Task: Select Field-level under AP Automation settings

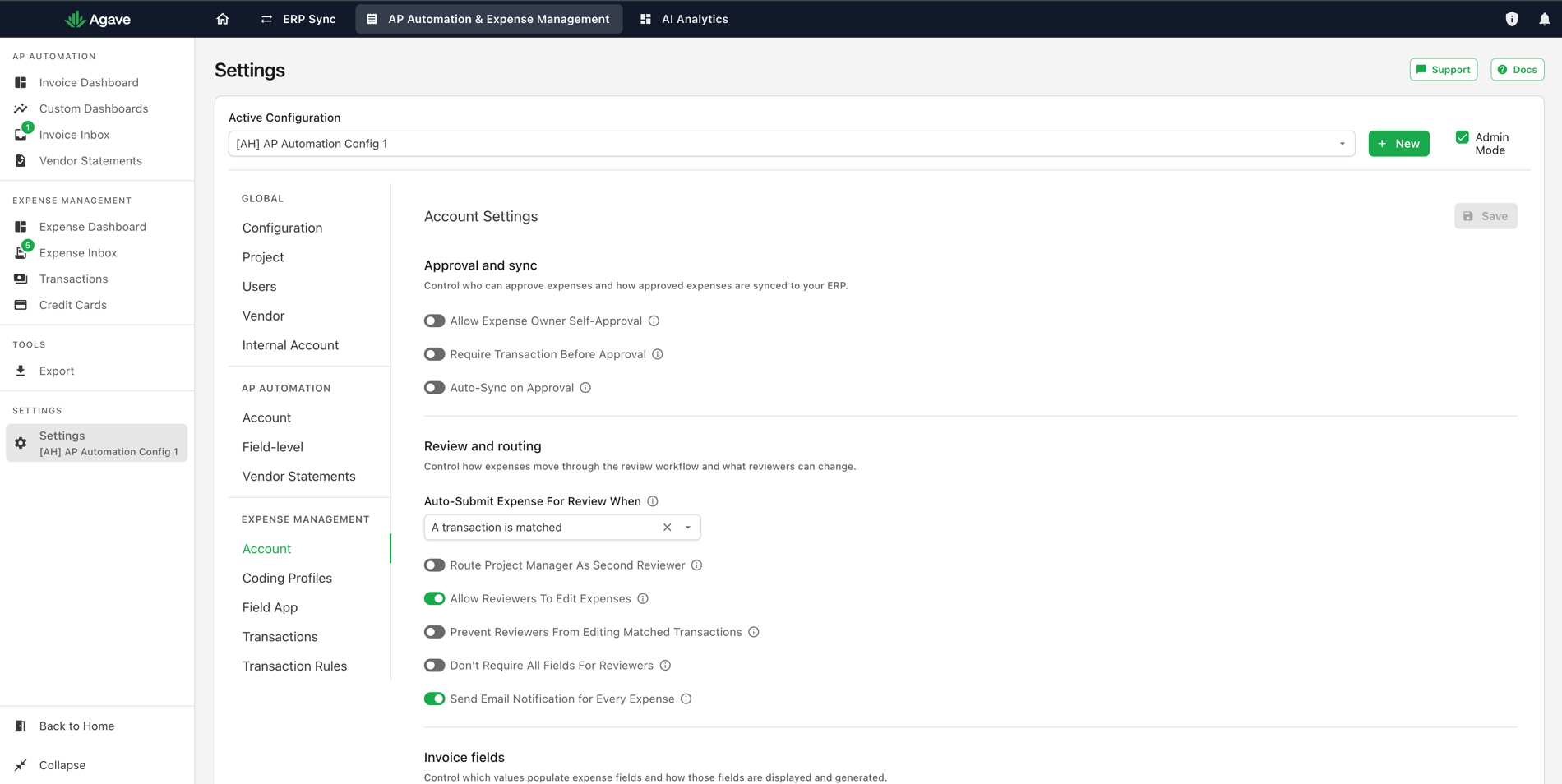Action: pos(272,447)
